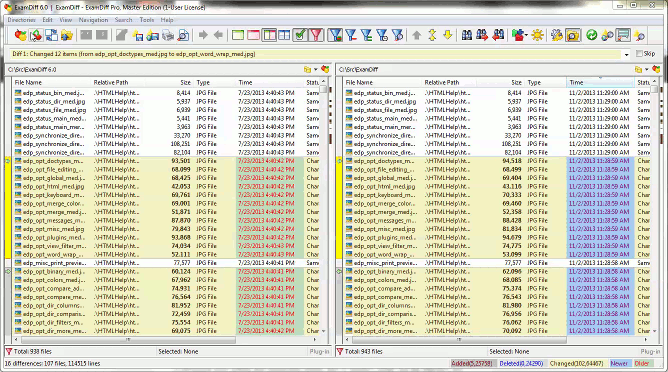Click the star with magnifier icon
Viewport: 668px width, 372px height.
tap(639, 35)
